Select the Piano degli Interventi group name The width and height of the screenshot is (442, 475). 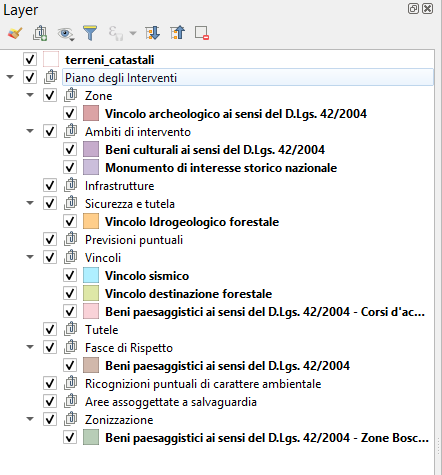[x=121, y=78]
